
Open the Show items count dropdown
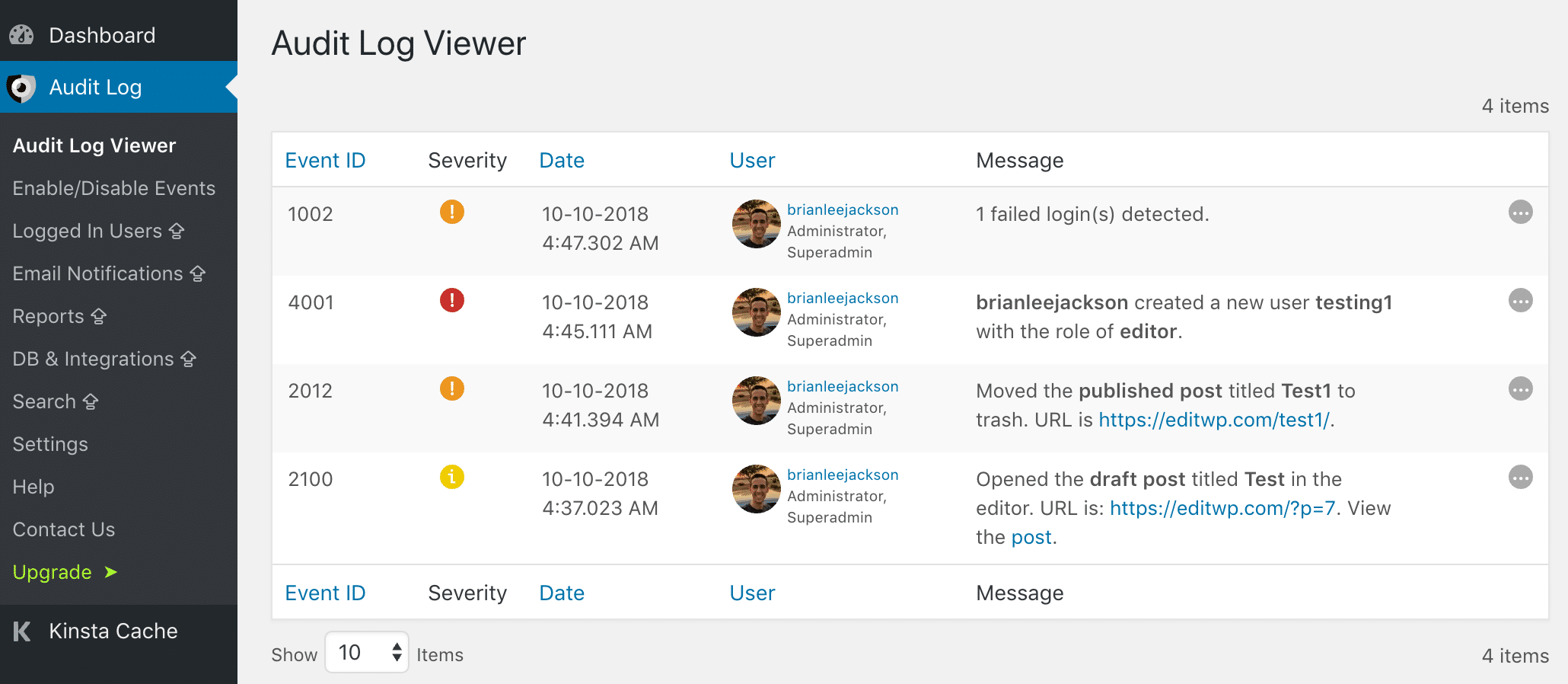367,653
